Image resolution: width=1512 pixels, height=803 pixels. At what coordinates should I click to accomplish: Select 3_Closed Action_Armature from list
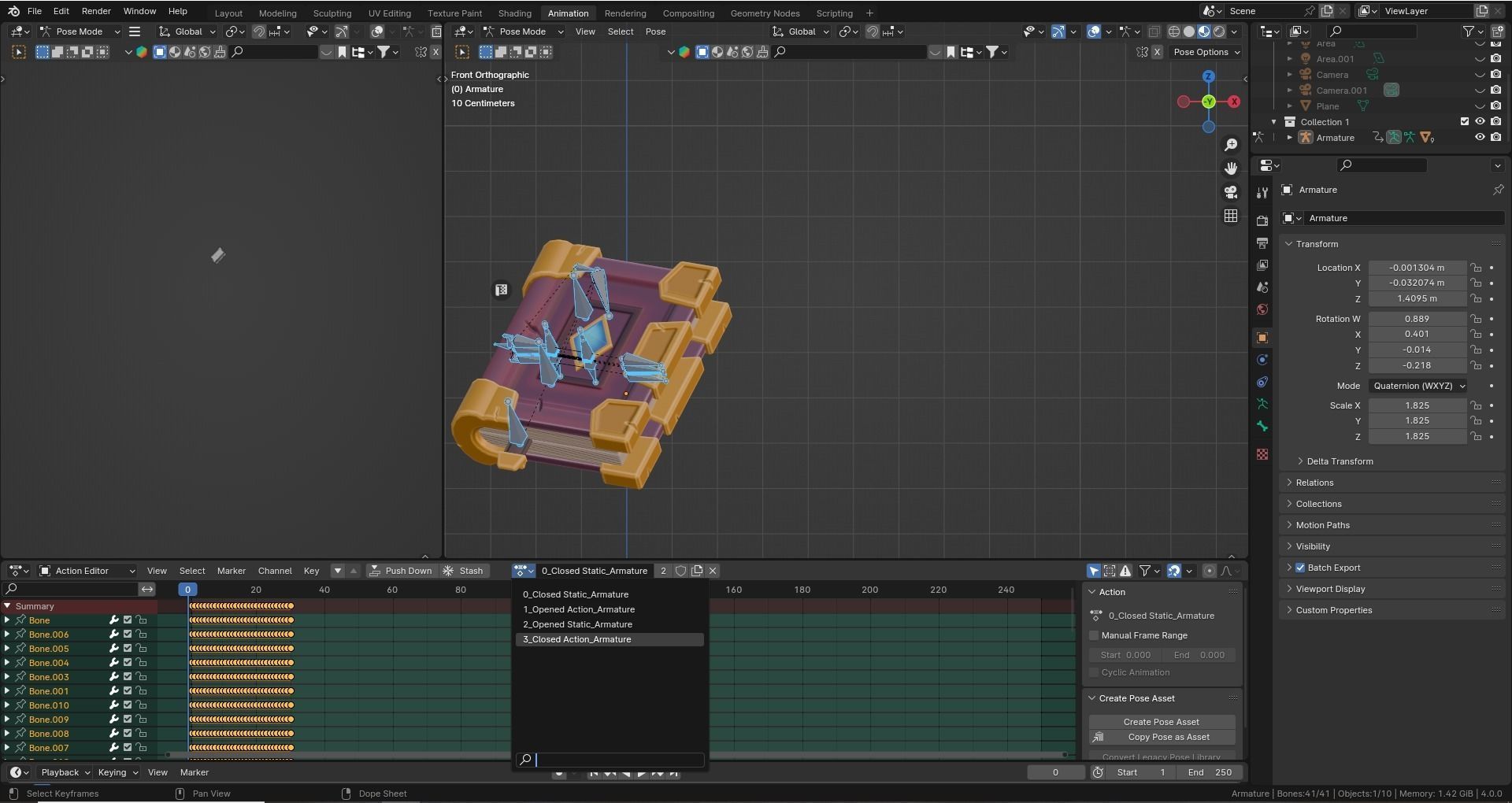610,639
